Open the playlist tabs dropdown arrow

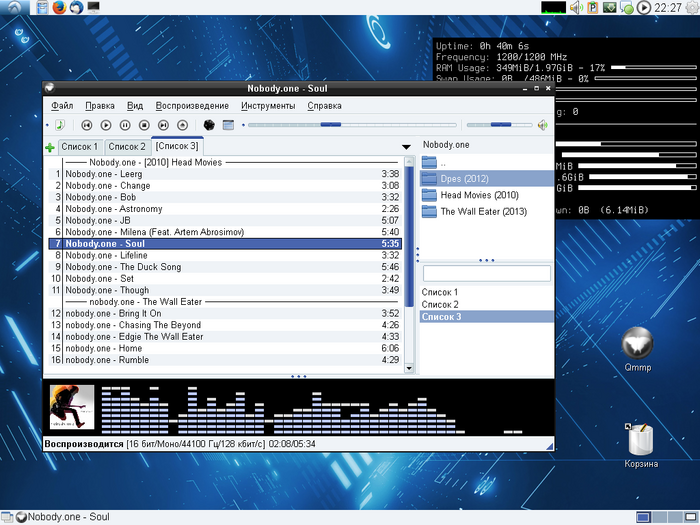[x=406, y=147]
